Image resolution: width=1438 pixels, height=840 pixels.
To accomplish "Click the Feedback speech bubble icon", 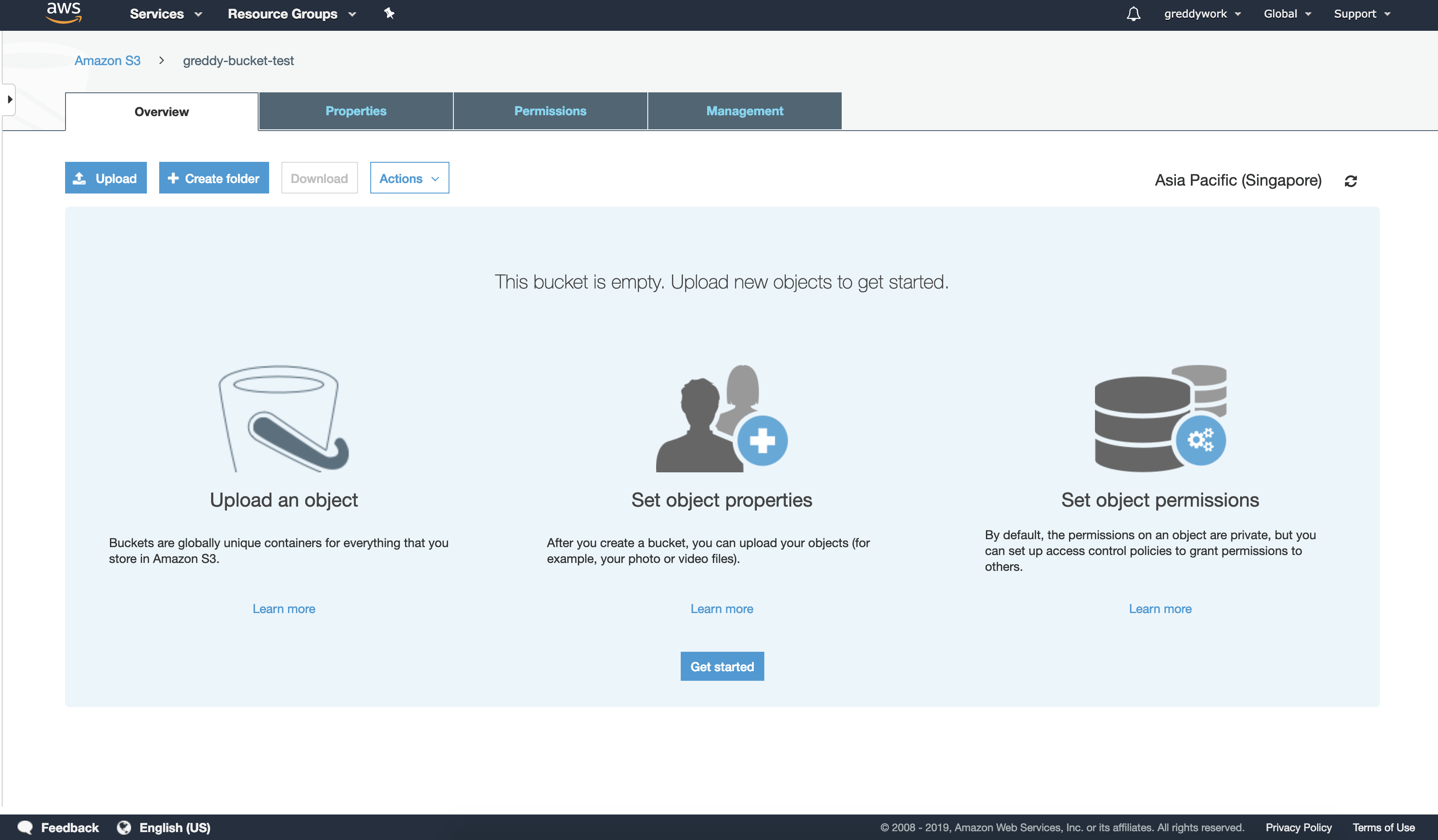I will click(25, 827).
